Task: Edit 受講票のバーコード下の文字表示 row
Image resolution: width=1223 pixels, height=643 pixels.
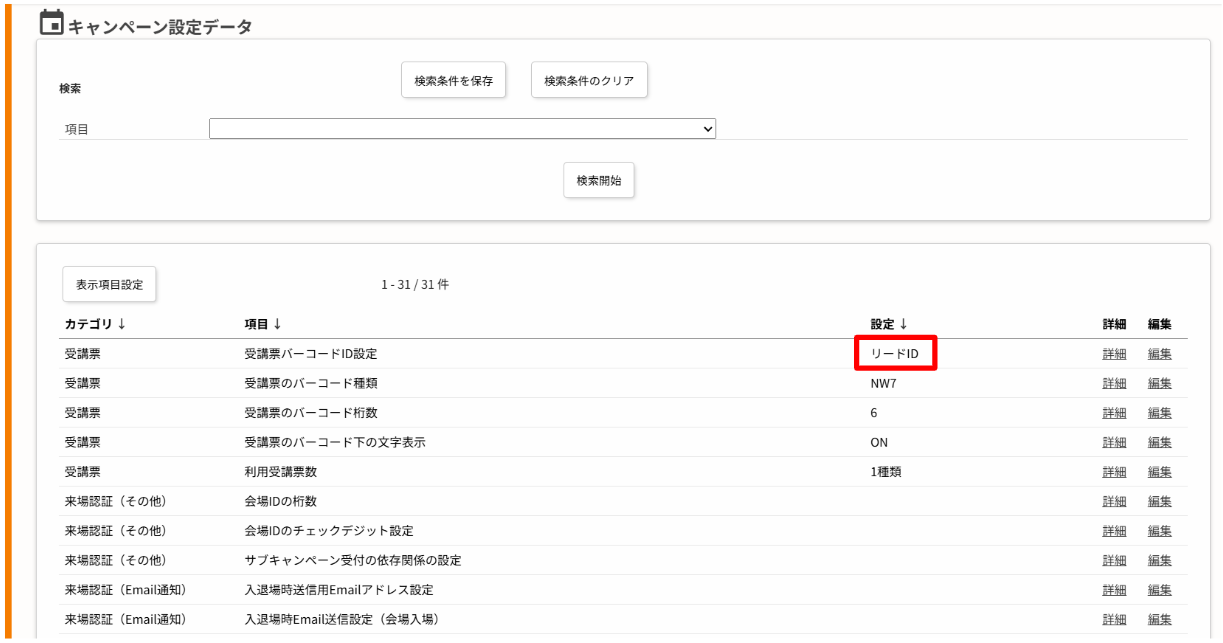Action: click(1160, 442)
